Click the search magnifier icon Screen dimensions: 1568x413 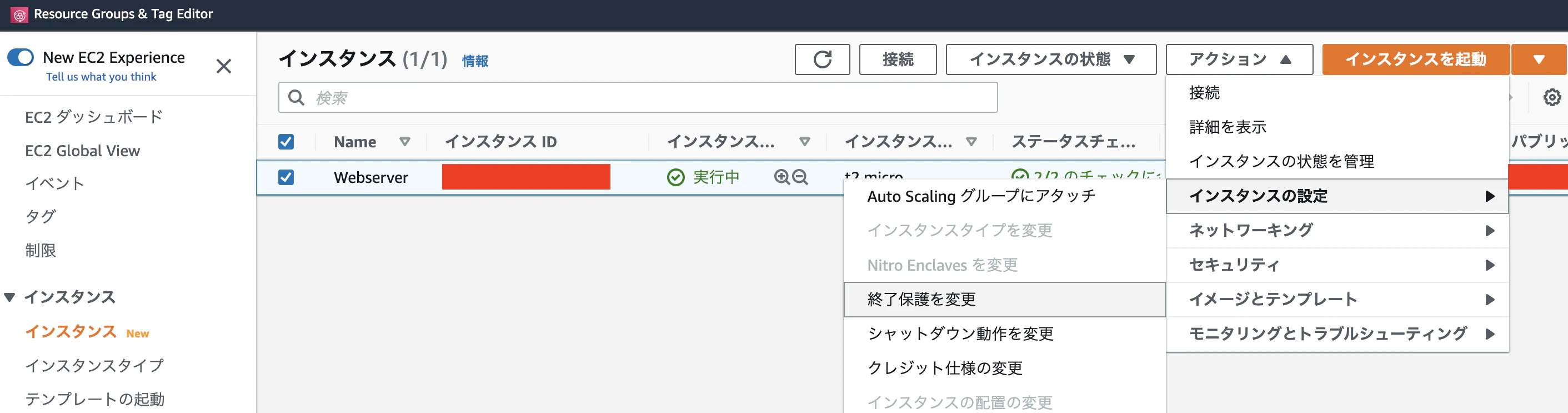(x=297, y=97)
